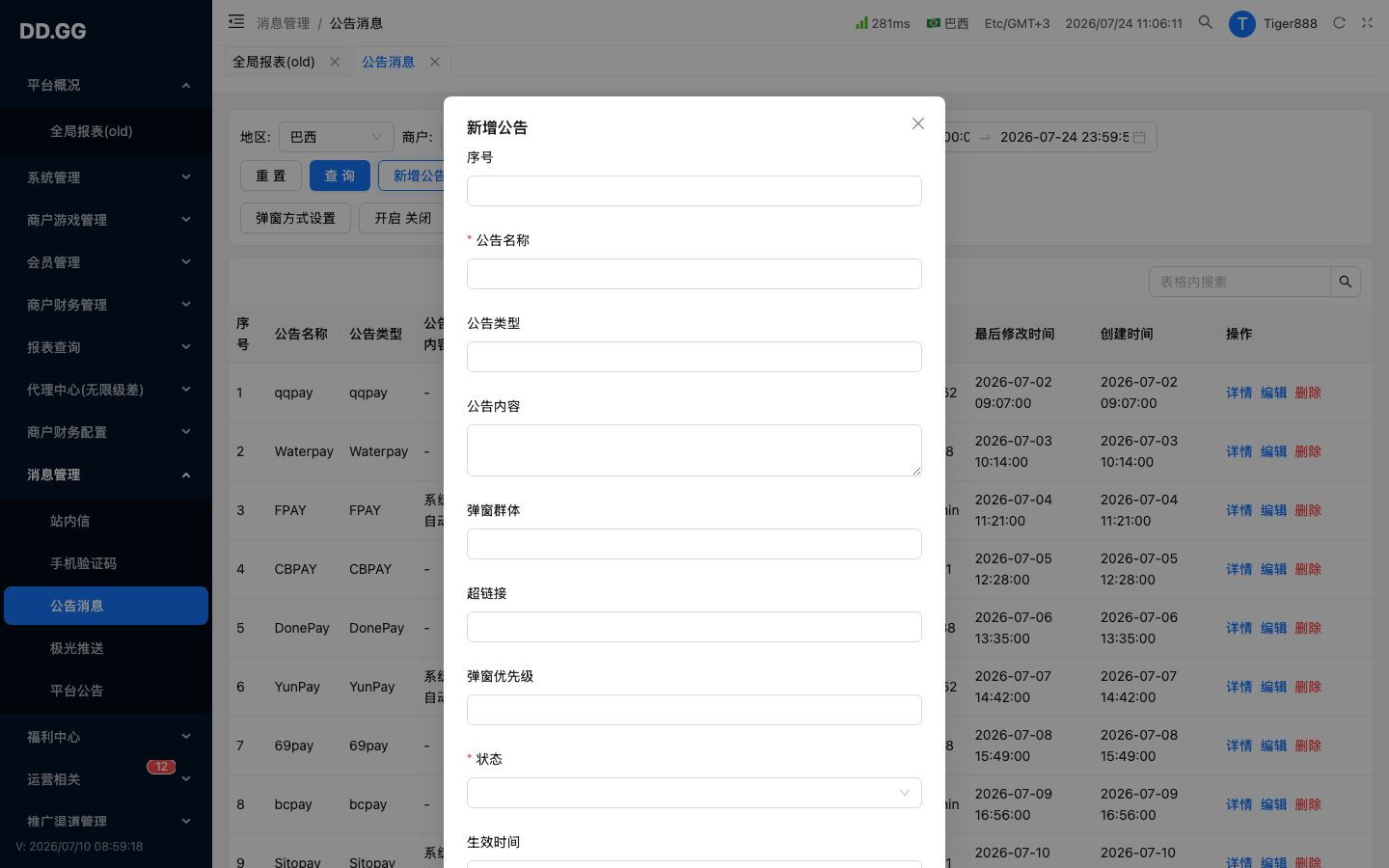Click the DD.GG logo
The width and height of the screenshot is (1389, 868).
(53, 31)
